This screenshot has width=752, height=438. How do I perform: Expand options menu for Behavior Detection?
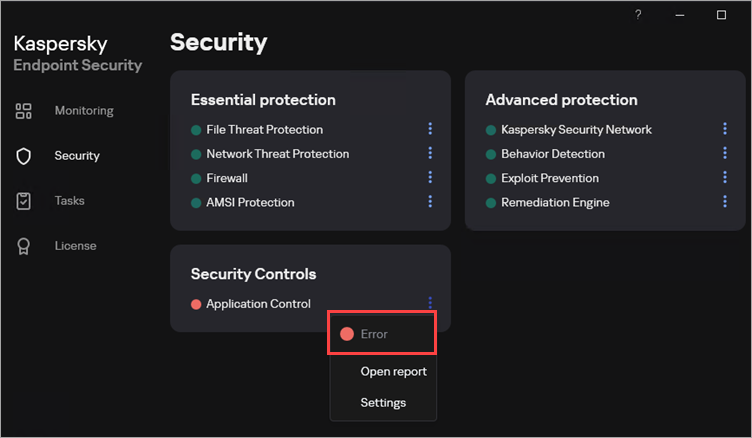click(x=725, y=153)
